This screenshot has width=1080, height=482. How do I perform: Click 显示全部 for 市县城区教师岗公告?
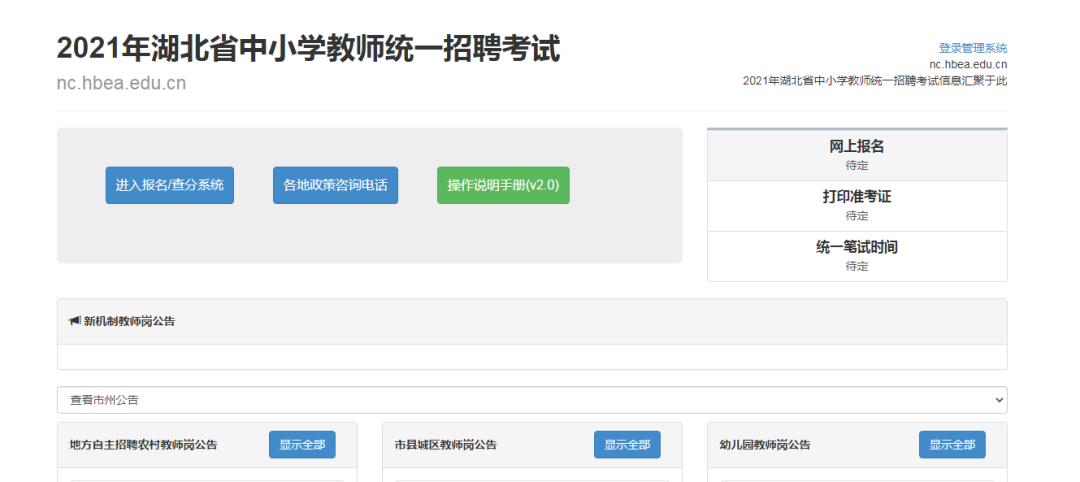pos(627,445)
